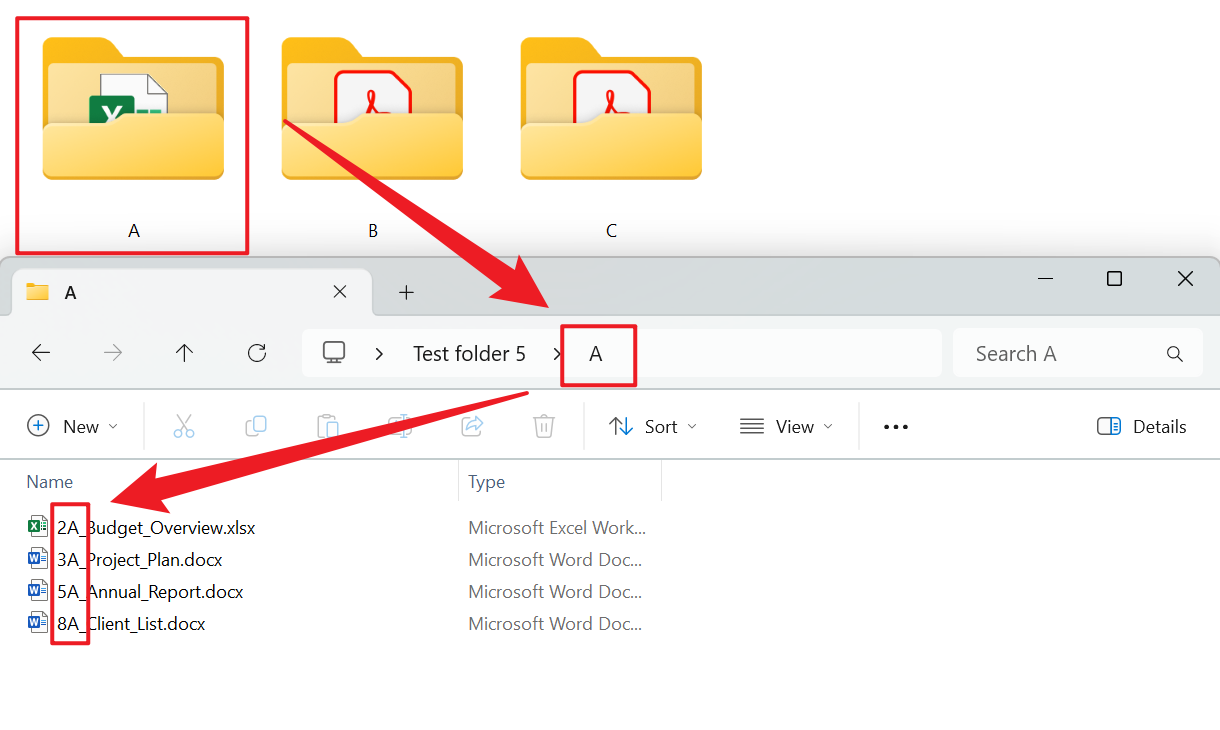Click Test folder 5 in breadcrumb
Viewport: 1220px width, 730px height.
click(x=469, y=354)
